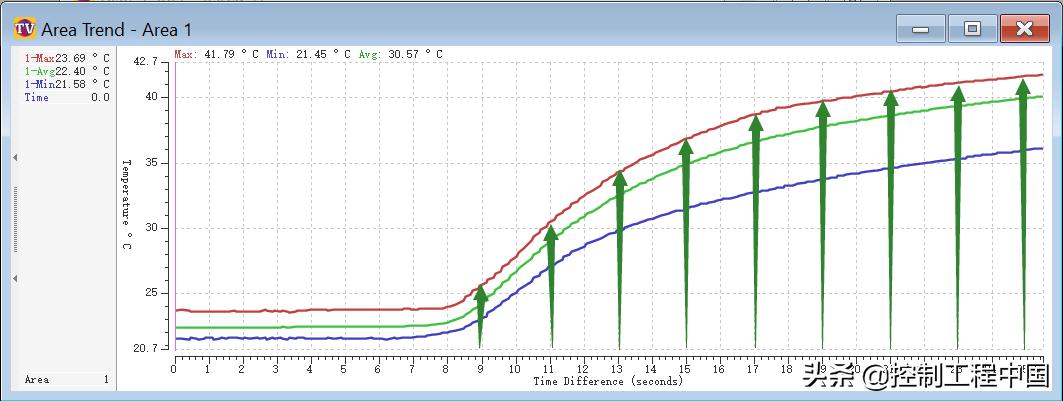Click the dotted grip on the legend splitter
The width and height of the screenshot is (1063, 401).
coord(15,218)
